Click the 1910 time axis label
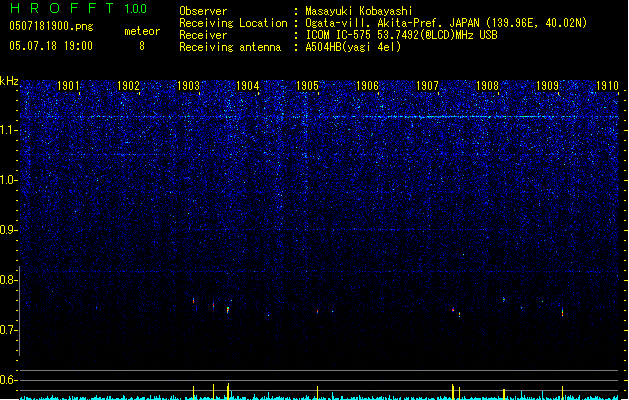629x400 pixels. (607, 86)
